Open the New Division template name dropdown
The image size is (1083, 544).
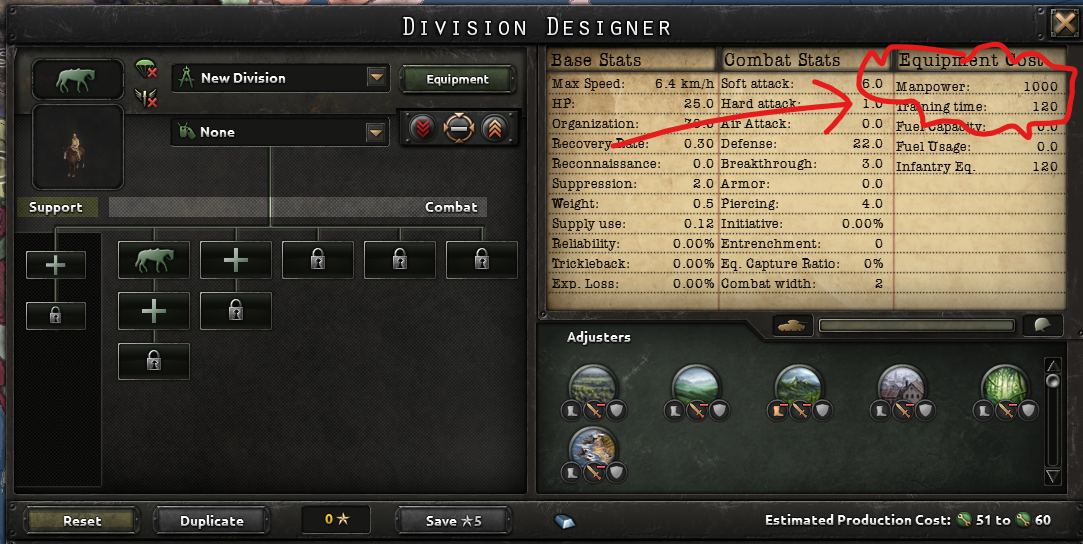coord(376,77)
